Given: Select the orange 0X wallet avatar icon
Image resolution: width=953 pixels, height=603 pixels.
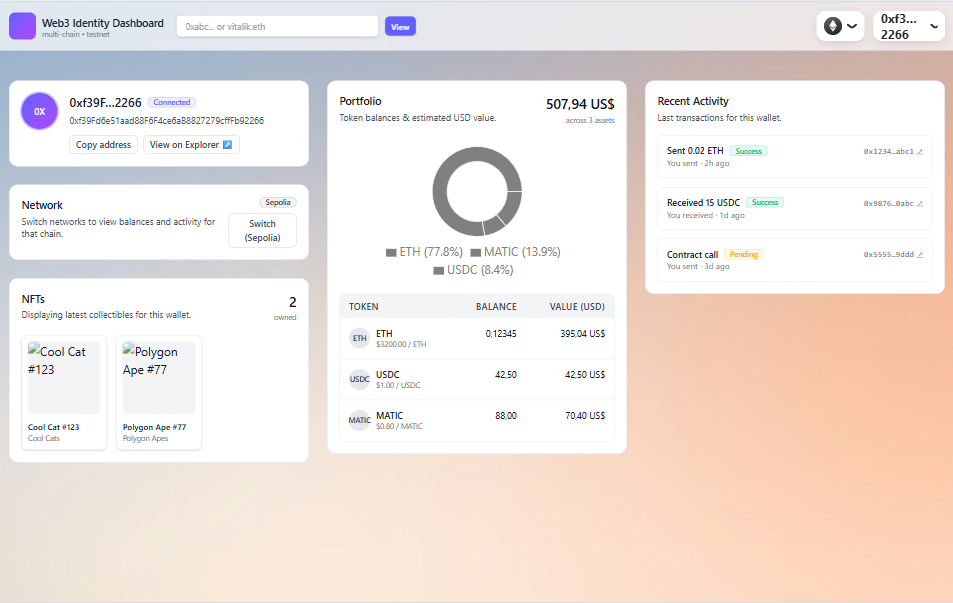Looking at the screenshot, I should tap(38, 110).
